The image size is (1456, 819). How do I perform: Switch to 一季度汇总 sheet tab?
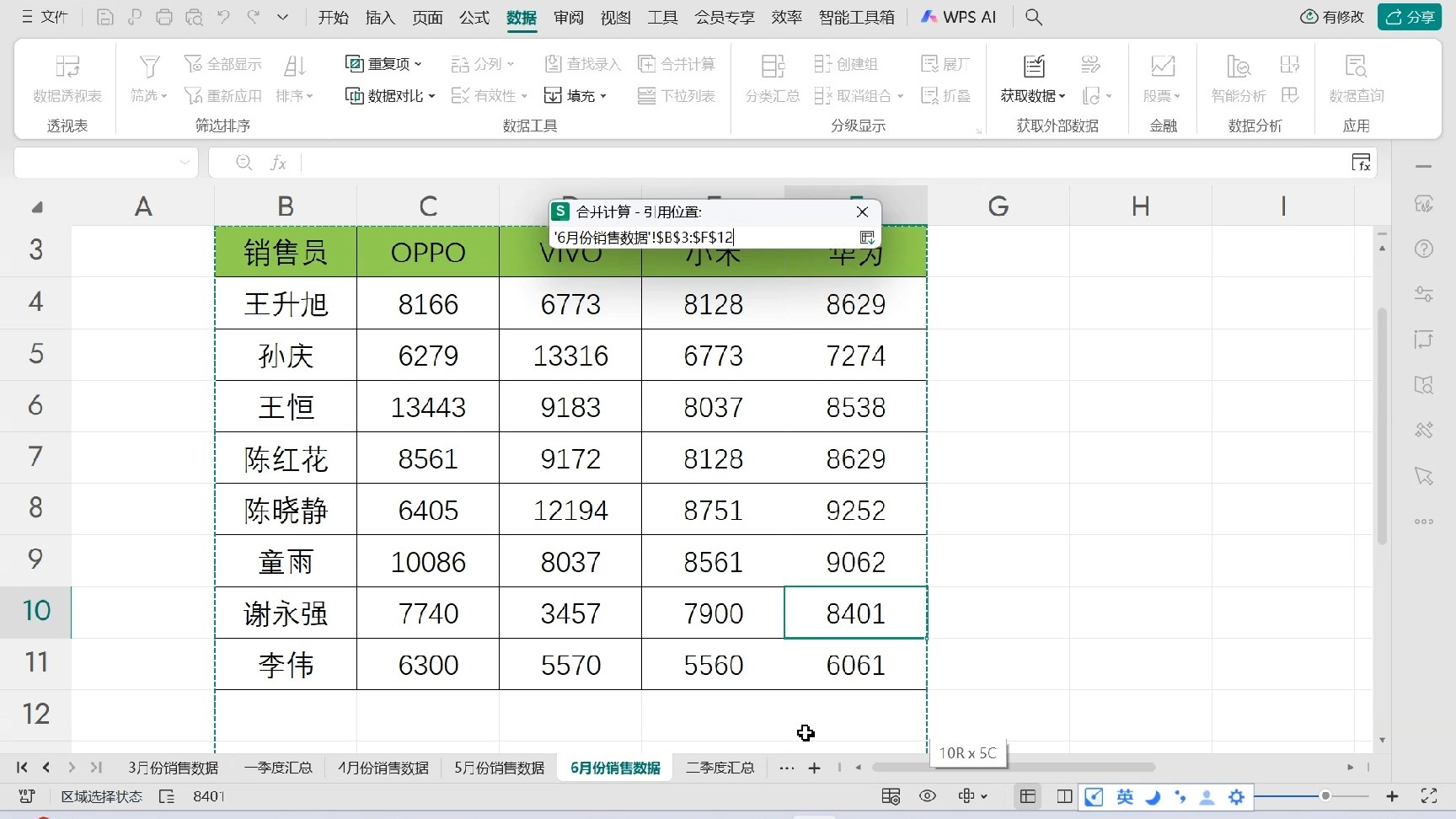(278, 768)
